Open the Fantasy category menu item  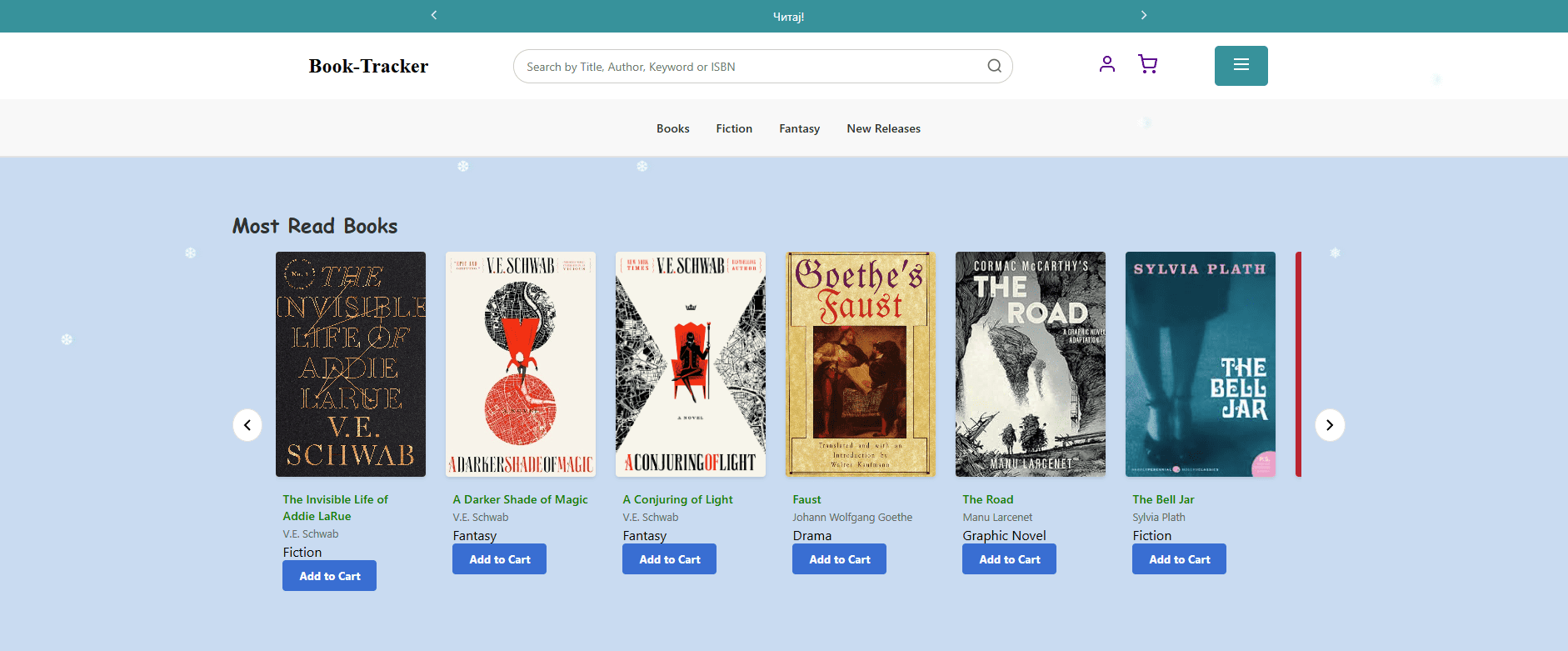[799, 128]
